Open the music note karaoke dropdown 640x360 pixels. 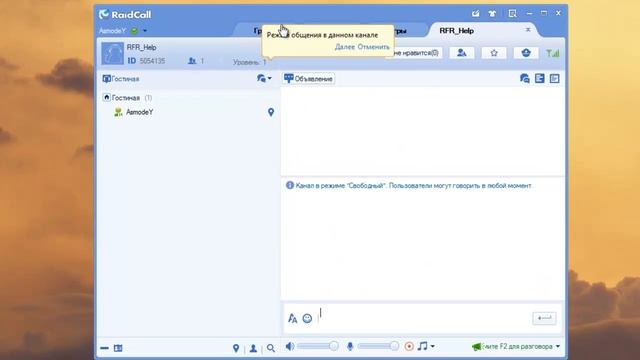tap(426, 346)
